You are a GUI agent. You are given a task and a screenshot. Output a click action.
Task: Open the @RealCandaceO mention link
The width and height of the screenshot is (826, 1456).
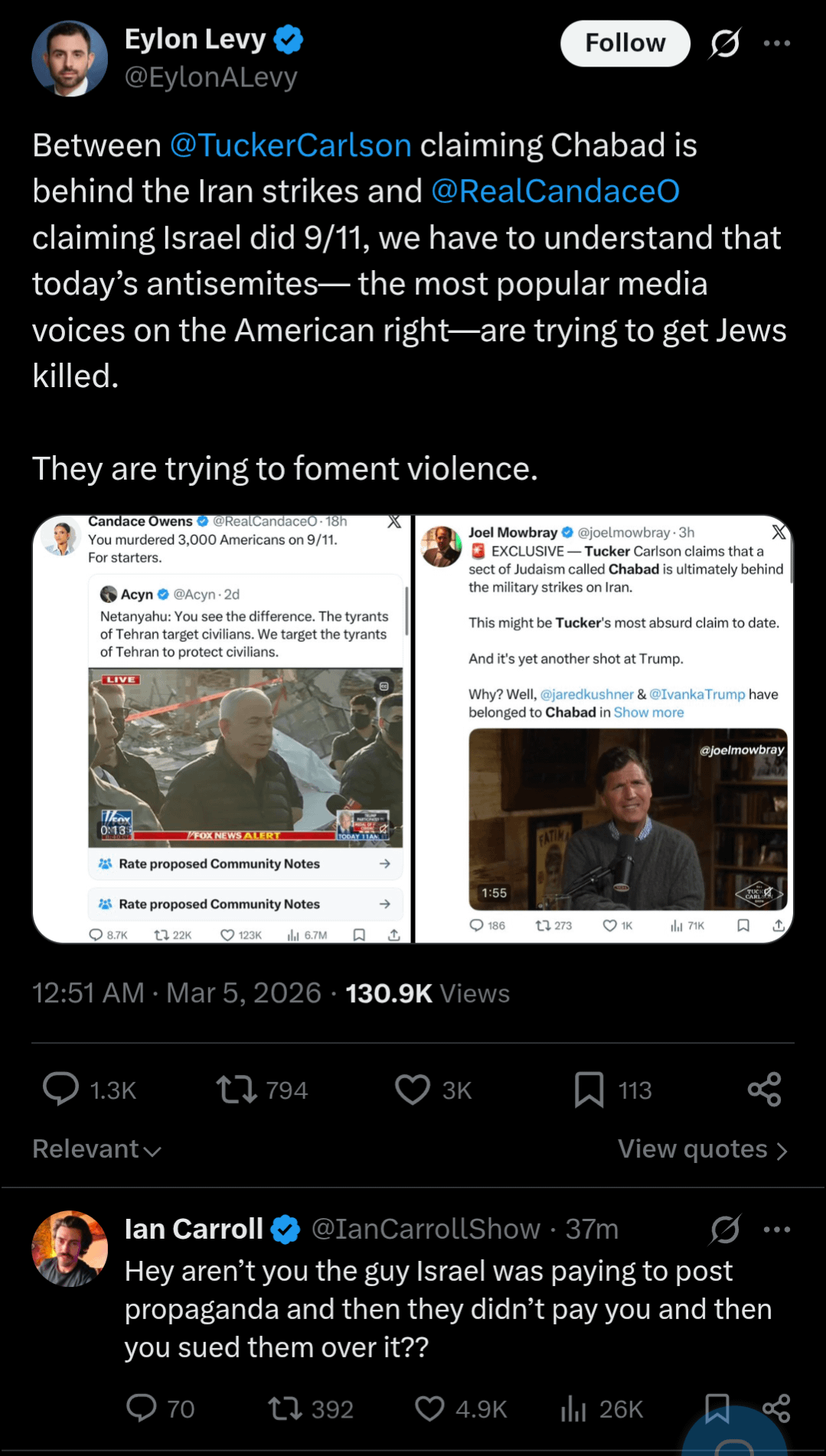click(555, 191)
